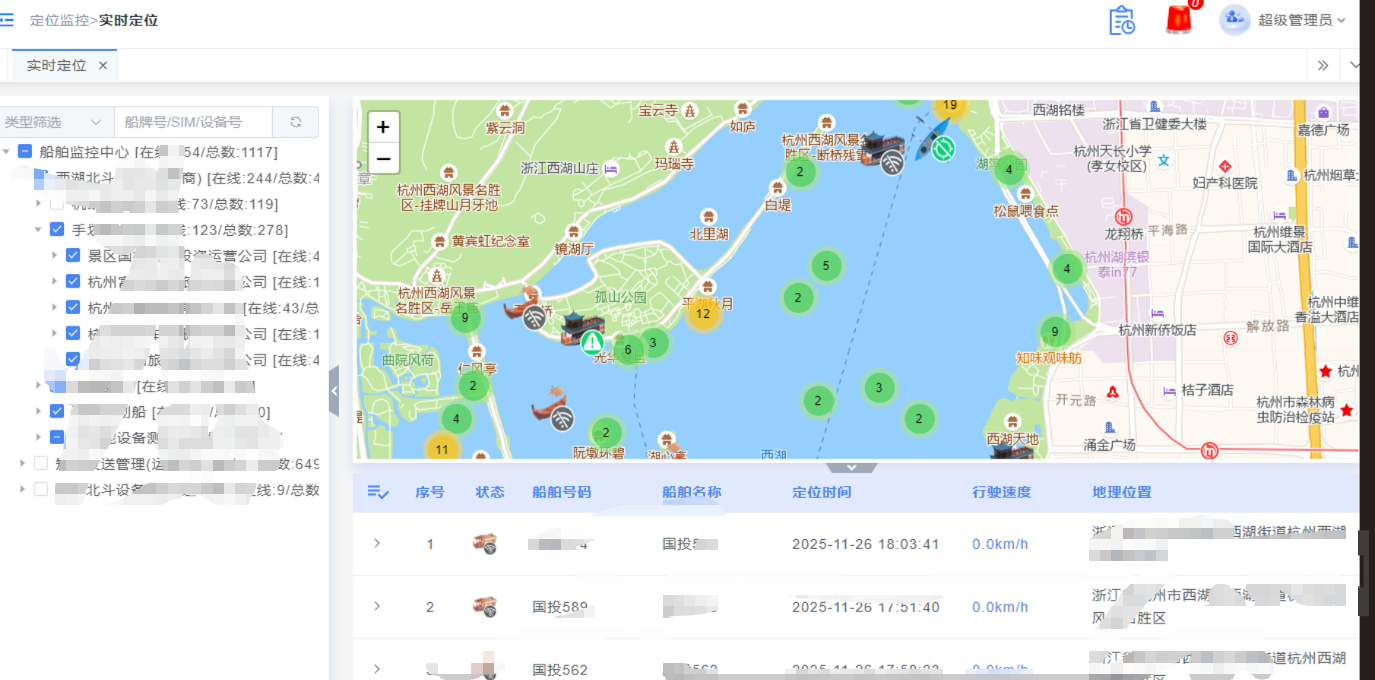
Task: Click the user avatar icon
Action: (x=1235, y=19)
